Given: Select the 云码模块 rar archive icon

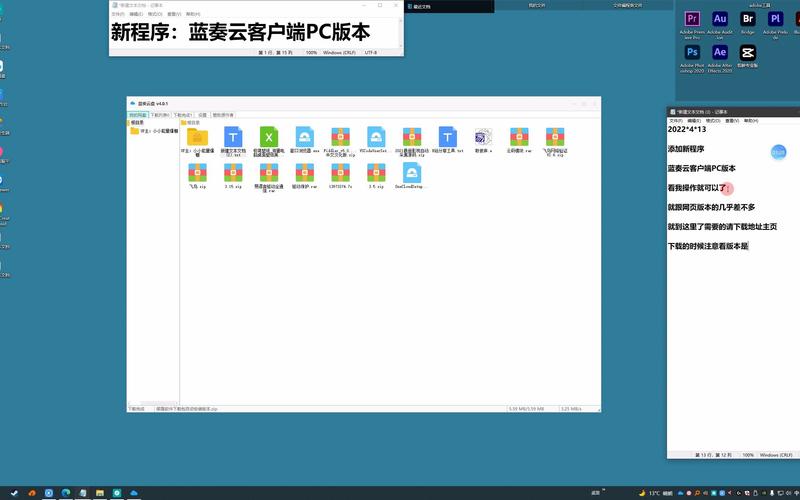Looking at the screenshot, I should (x=519, y=137).
